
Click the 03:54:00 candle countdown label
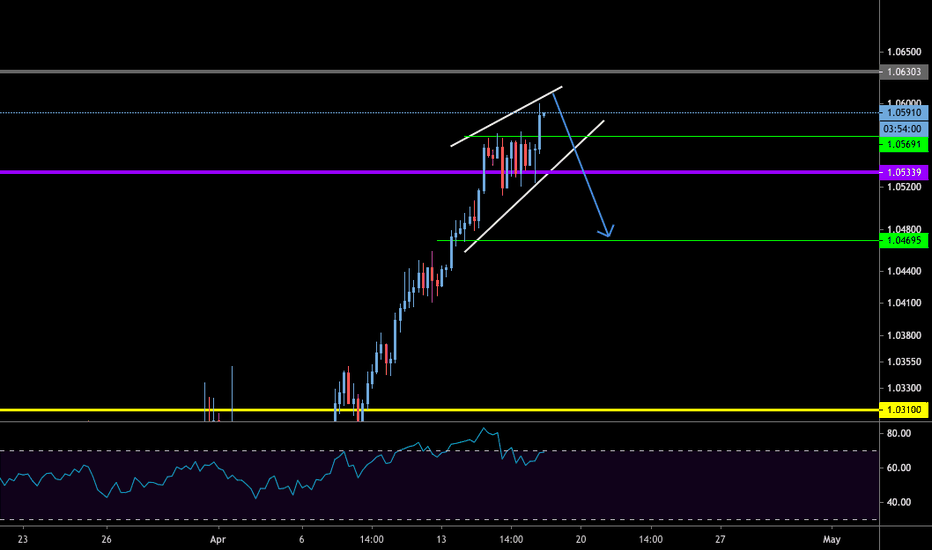click(903, 128)
